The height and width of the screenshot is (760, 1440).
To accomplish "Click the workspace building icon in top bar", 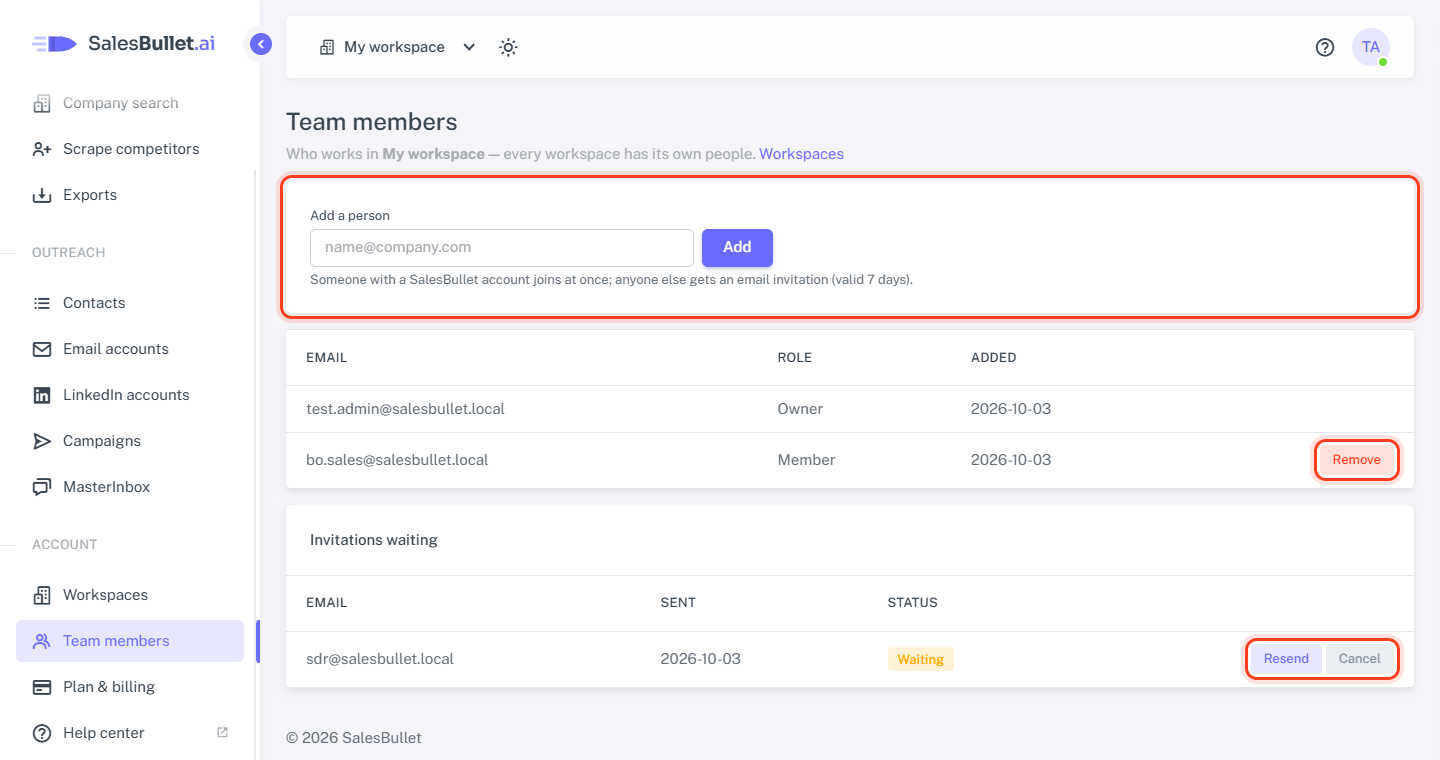I will [327, 47].
